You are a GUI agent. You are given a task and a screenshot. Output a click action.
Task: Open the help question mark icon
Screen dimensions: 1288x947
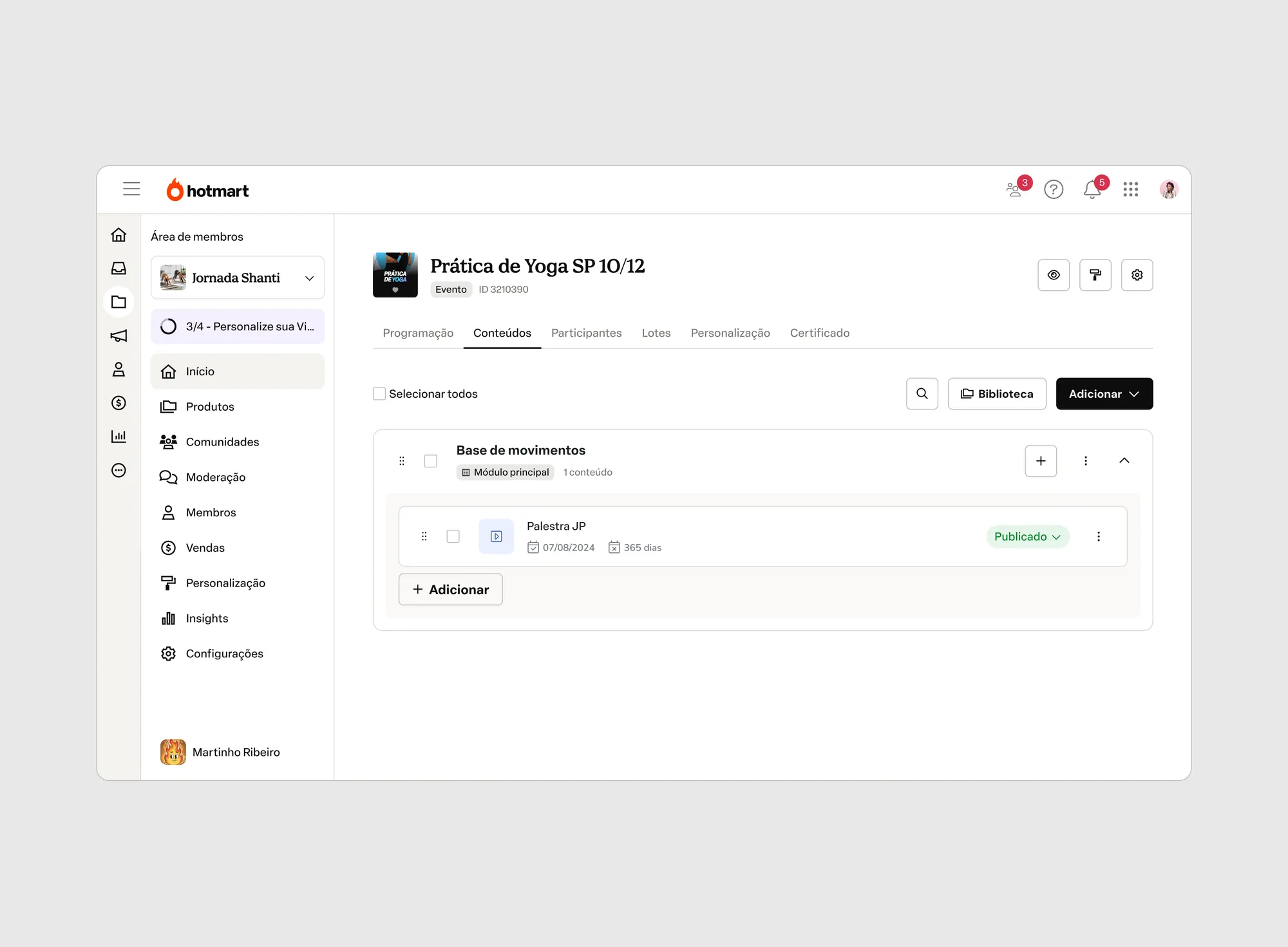[1054, 189]
